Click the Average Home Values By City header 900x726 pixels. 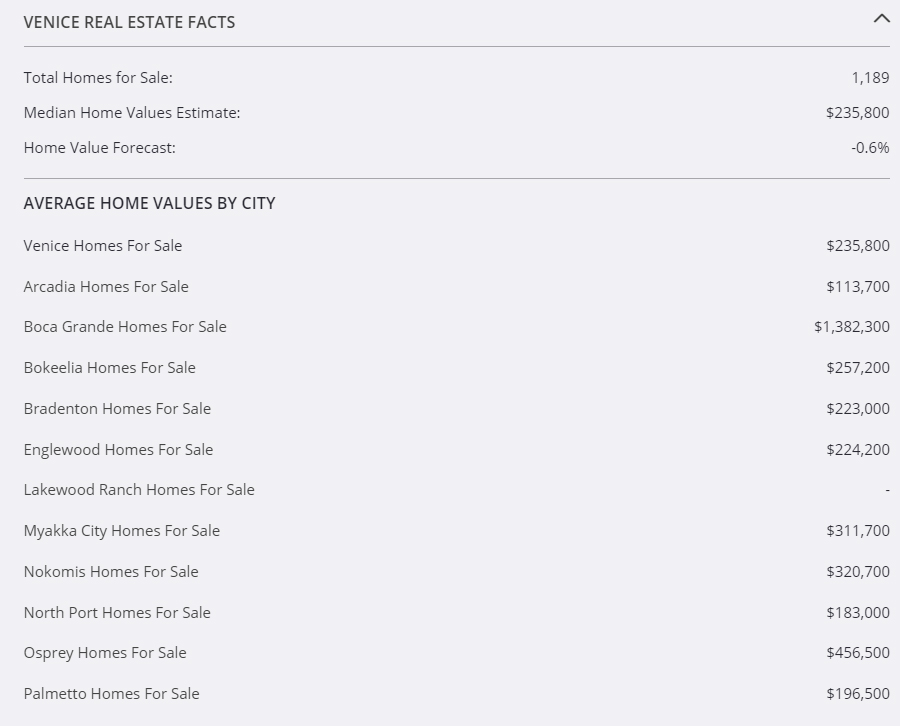149,203
